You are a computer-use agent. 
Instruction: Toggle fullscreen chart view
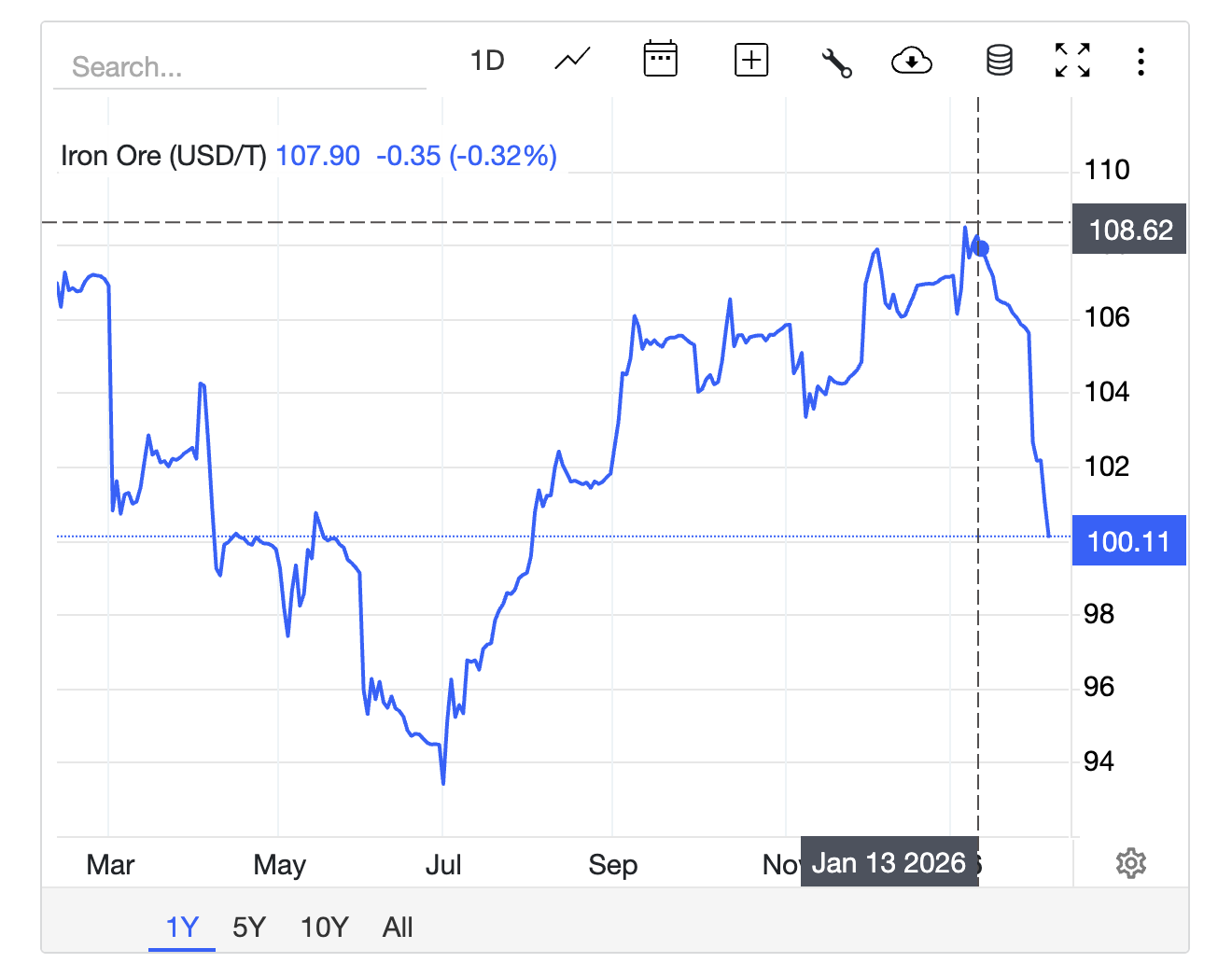(1072, 61)
